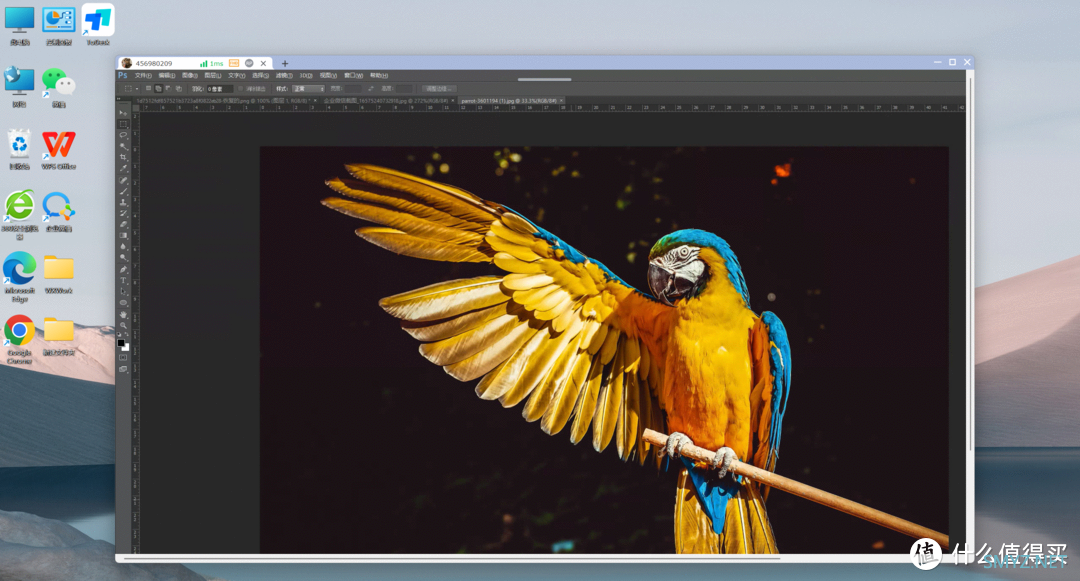The height and width of the screenshot is (581, 1080).
Task: Open WPS Office desktop shortcut
Action: point(59,149)
